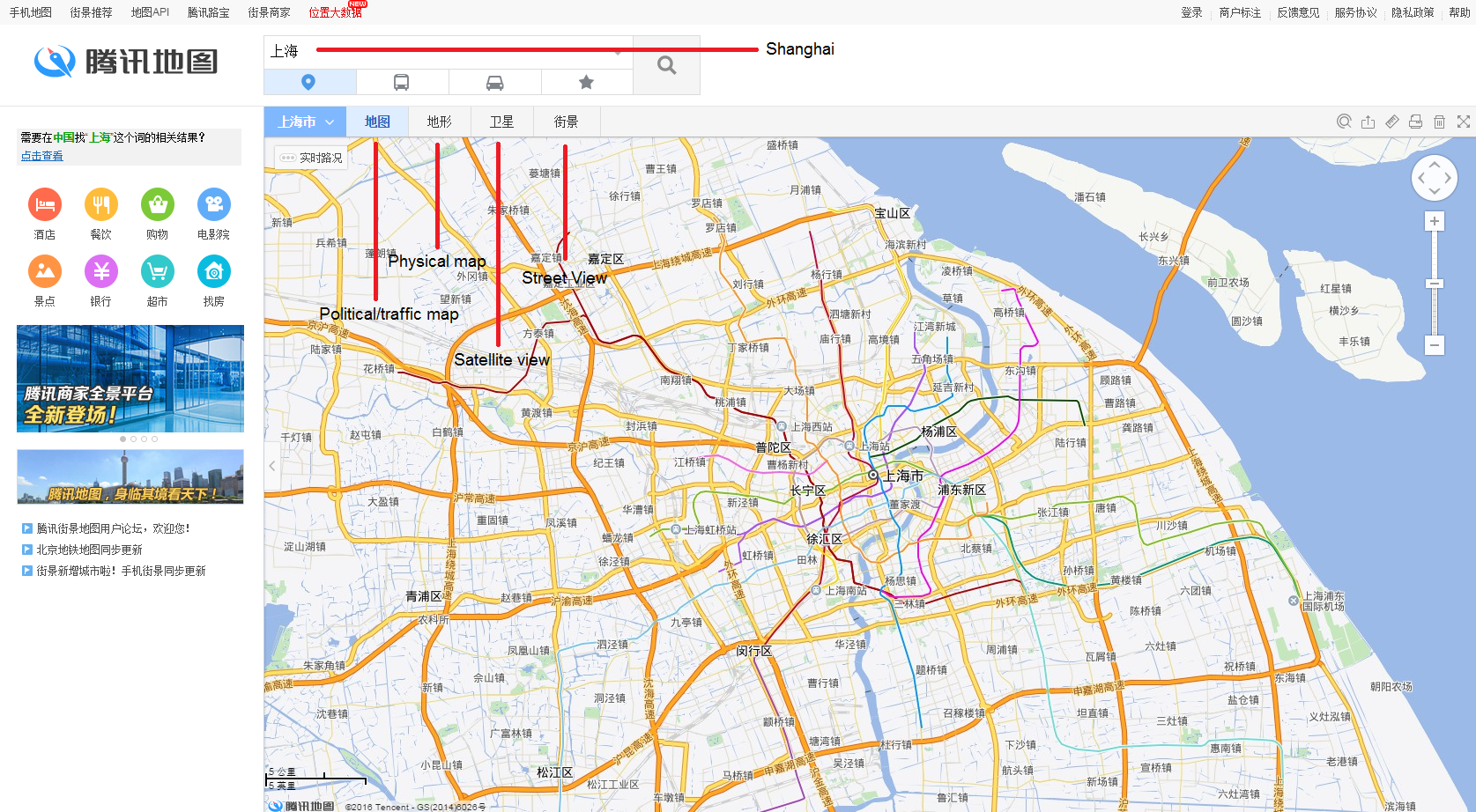
Task: Choose the cinema (电影院) category icon
Action: pos(214,205)
